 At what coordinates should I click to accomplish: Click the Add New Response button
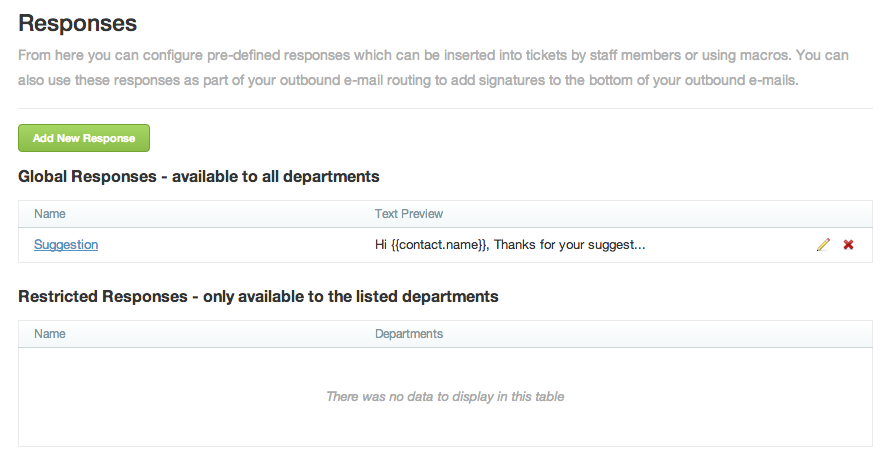point(84,138)
